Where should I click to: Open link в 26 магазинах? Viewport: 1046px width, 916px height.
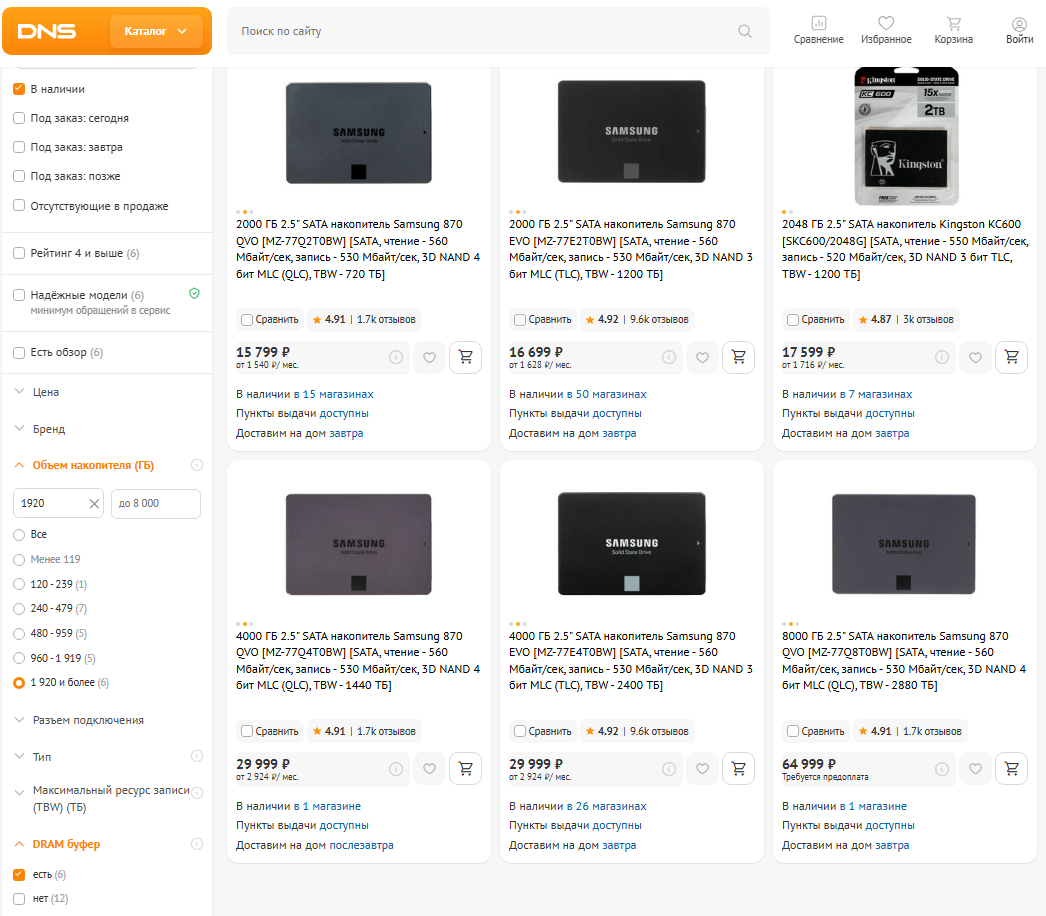coord(606,806)
